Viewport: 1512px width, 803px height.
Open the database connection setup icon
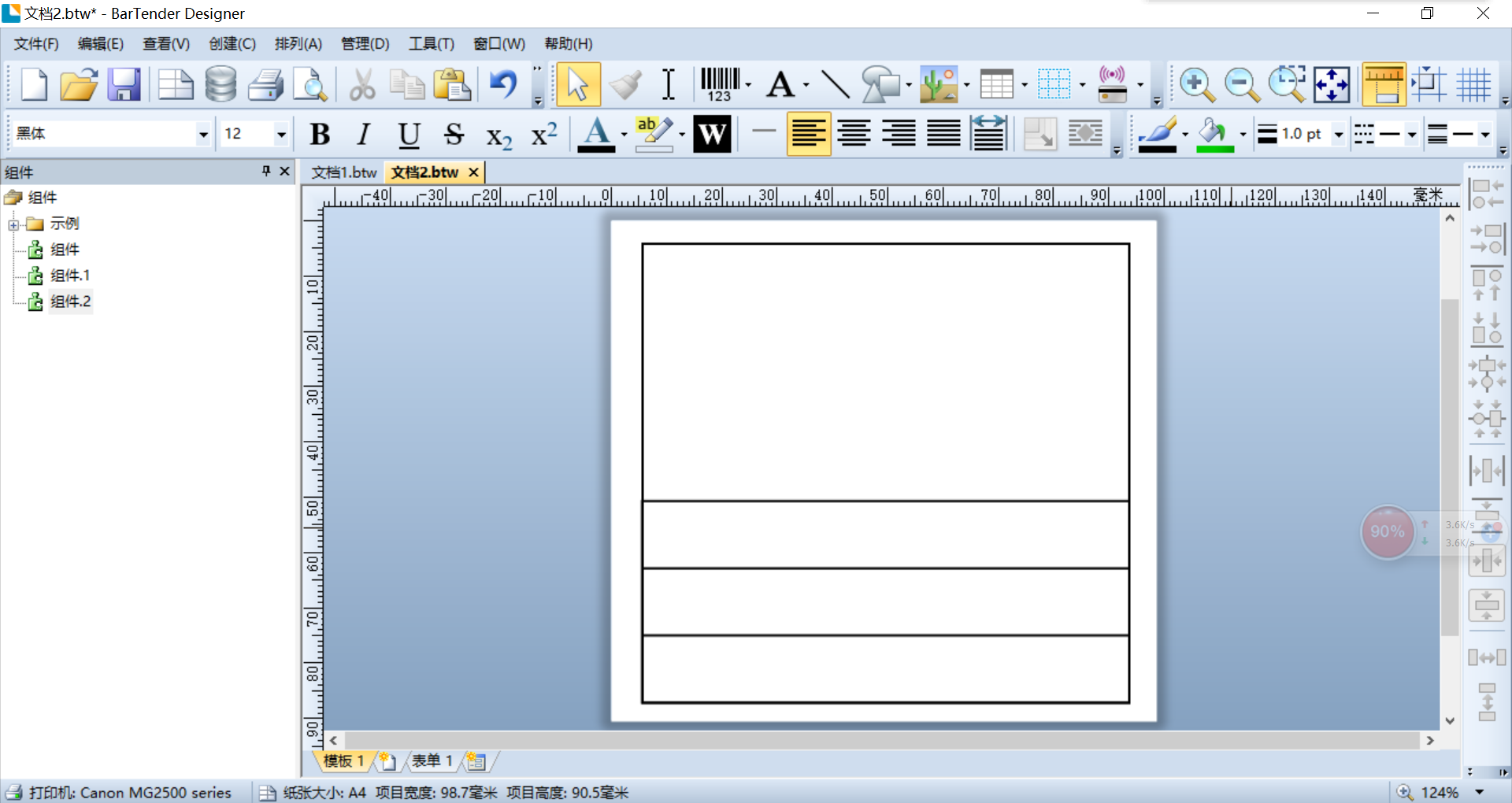220,84
